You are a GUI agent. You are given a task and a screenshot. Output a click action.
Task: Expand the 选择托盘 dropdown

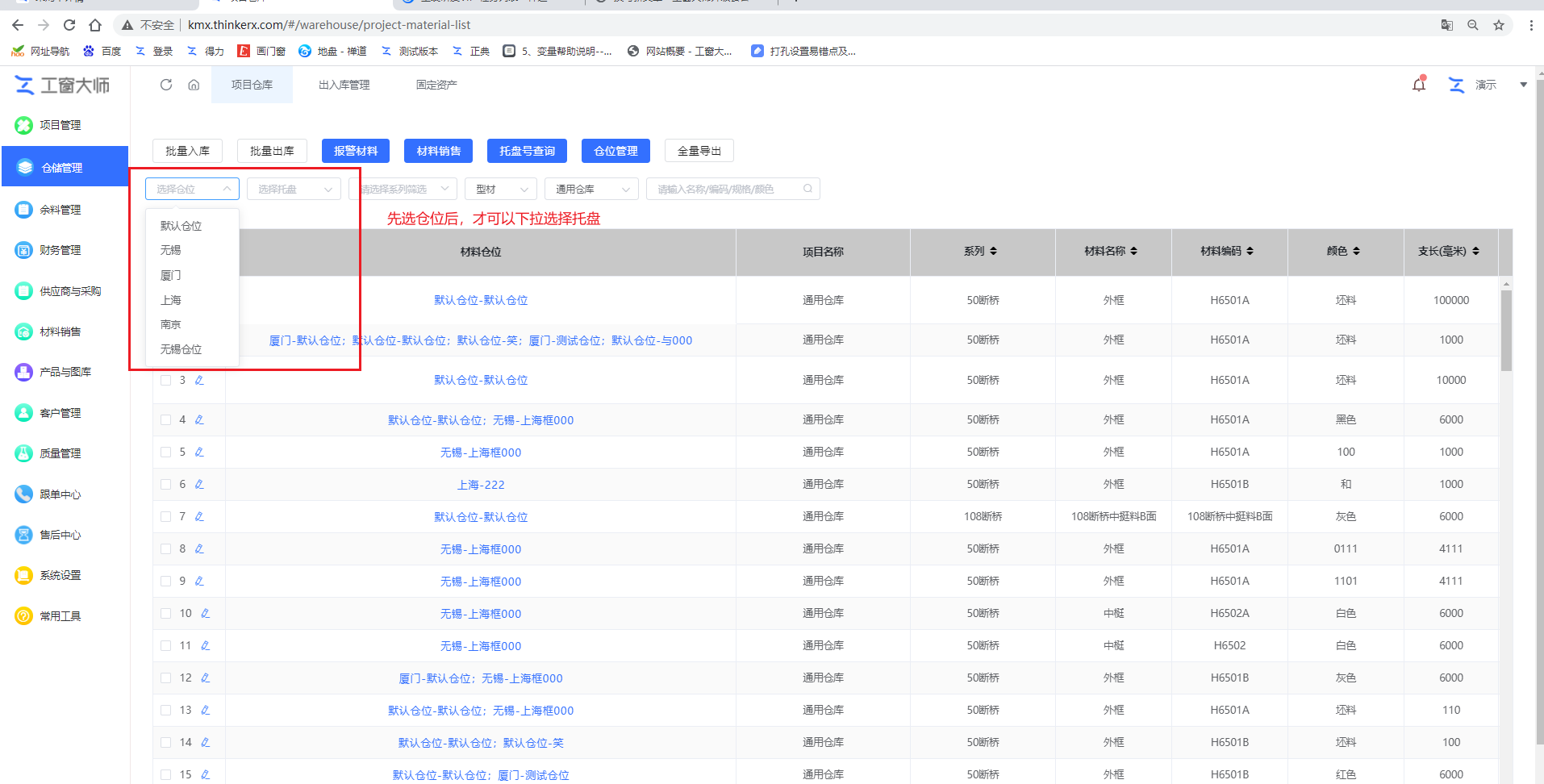(294, 190)
